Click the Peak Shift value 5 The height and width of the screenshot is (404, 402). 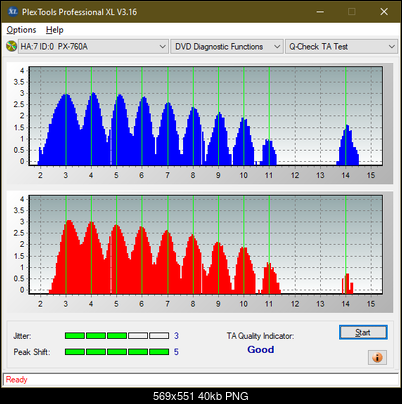(x=176, y=352)
